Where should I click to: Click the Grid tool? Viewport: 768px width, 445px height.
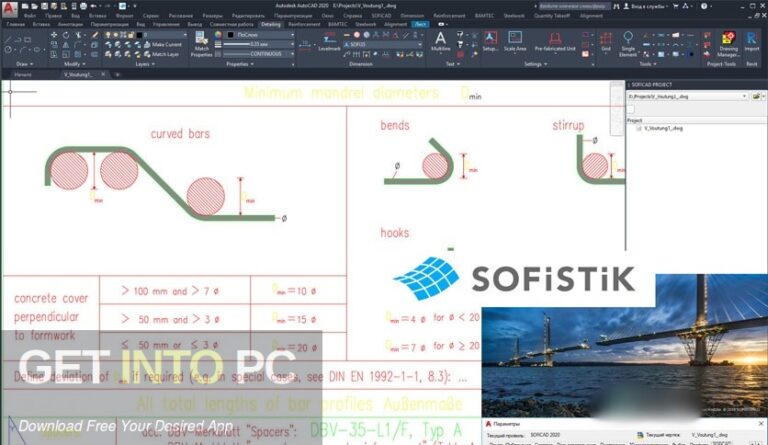[606, 41]
